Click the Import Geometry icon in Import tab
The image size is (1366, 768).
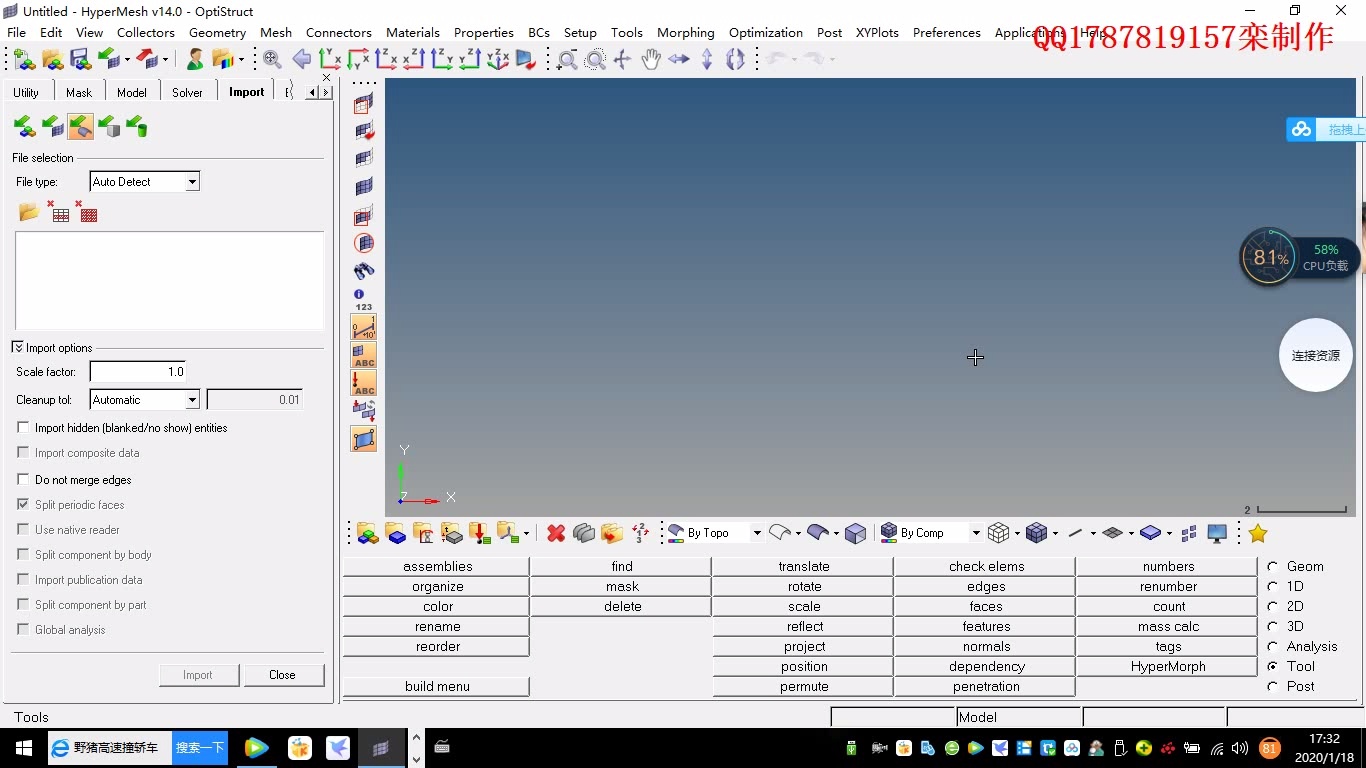click(80, 127)
